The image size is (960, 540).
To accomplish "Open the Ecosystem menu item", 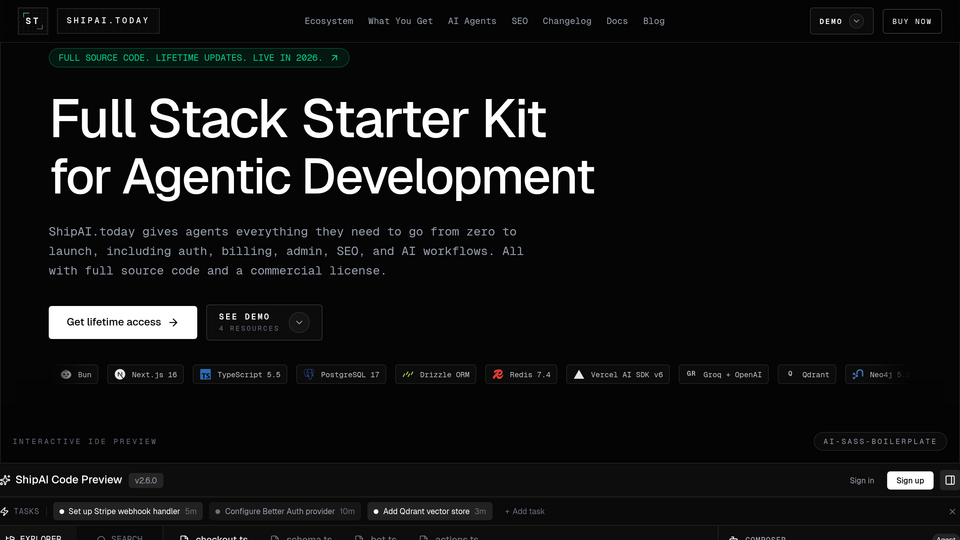I will [x=329, y=21].
